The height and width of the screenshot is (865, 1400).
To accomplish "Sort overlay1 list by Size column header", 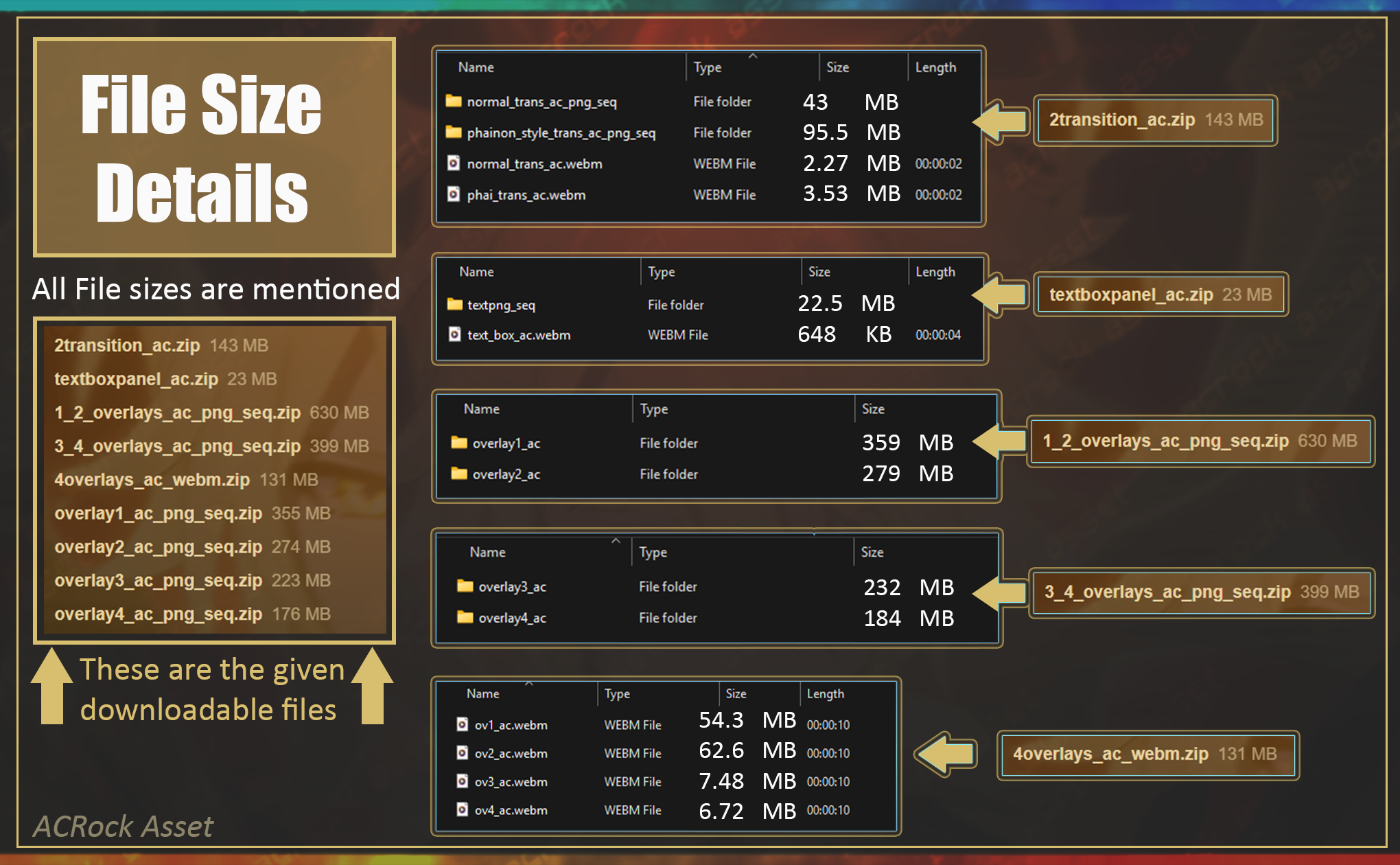I will pyautogui.click(x=873, y=408).
